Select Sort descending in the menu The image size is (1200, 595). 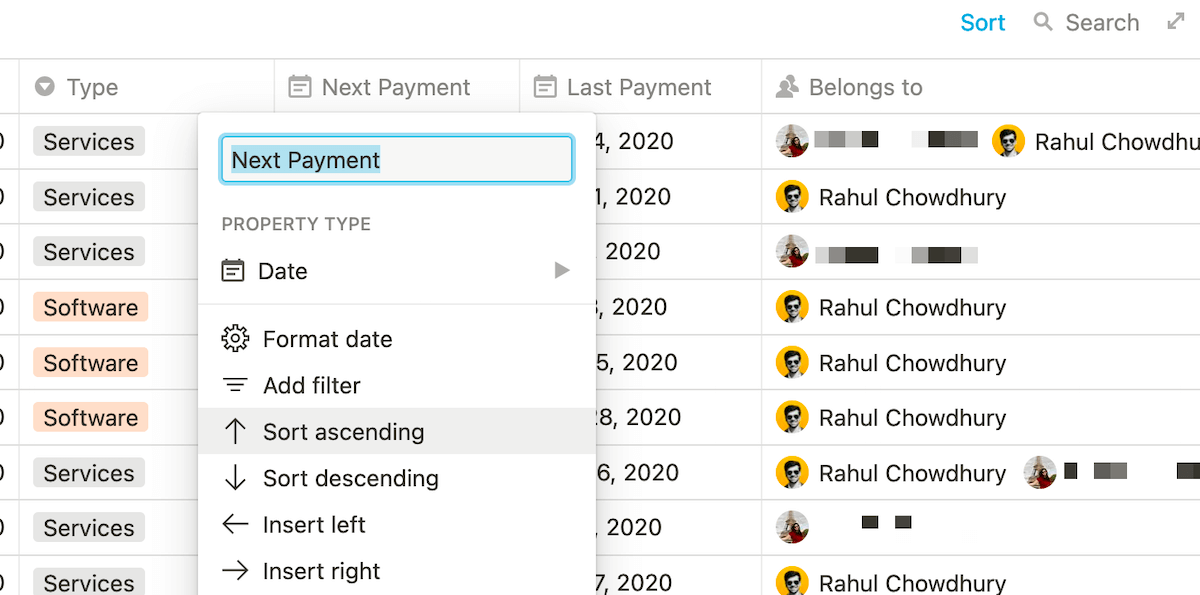(x=350, y=478)
